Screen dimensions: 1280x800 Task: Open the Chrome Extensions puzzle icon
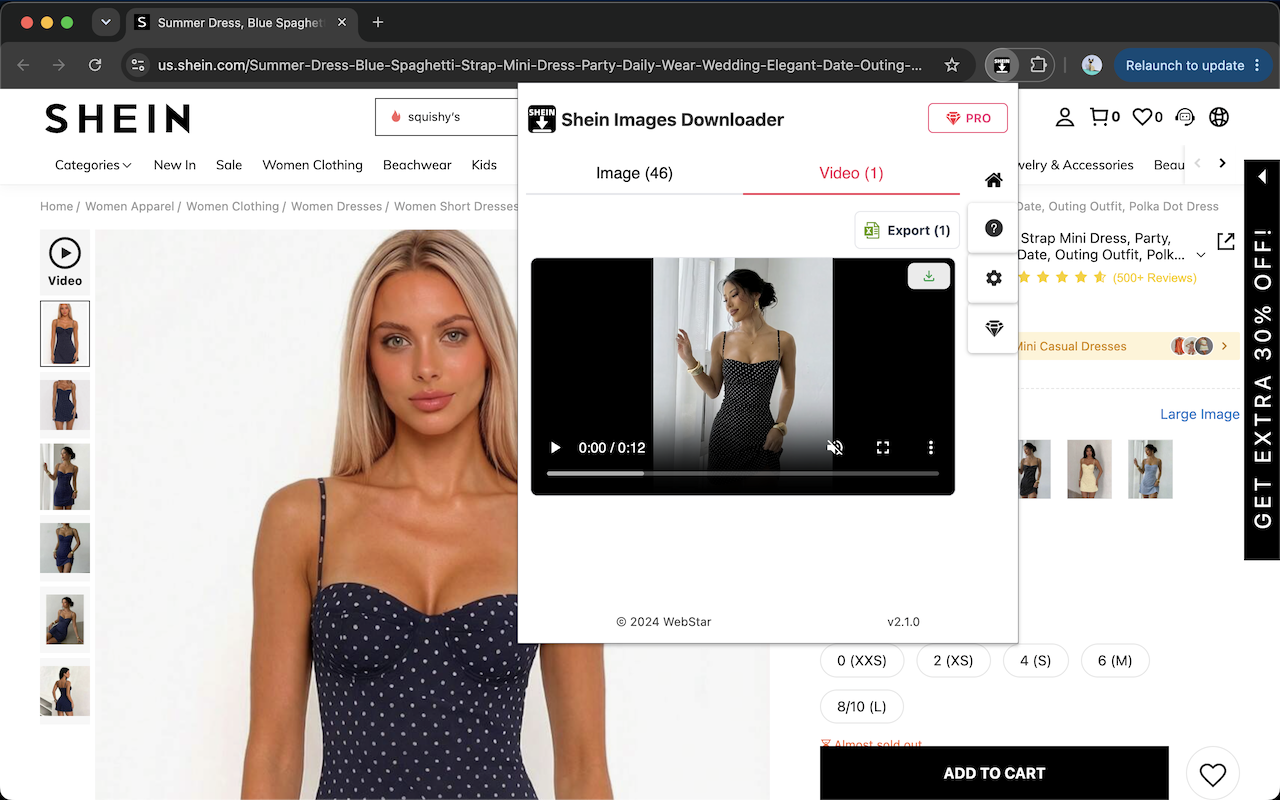(x=1038, y=65)
